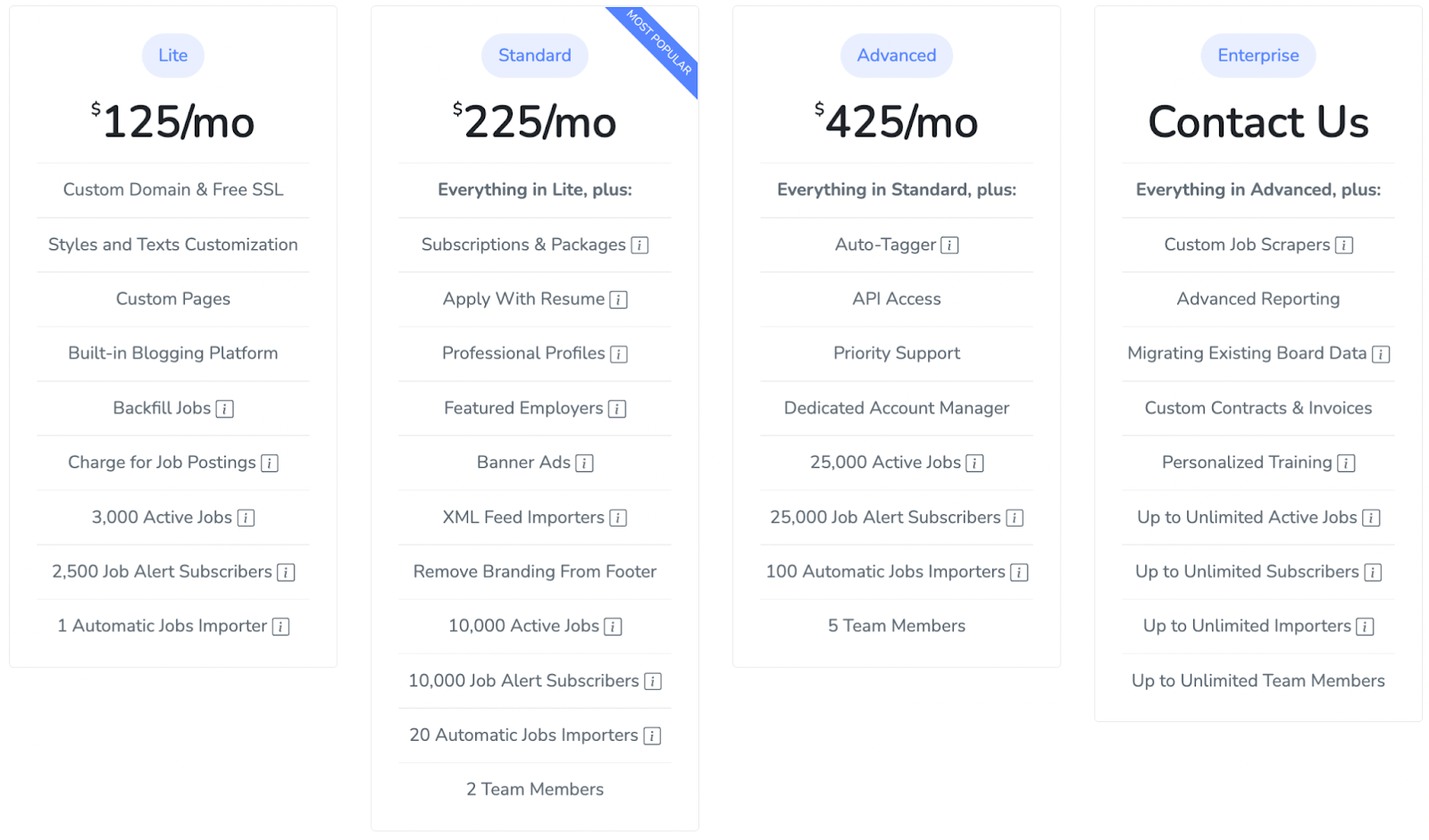Click info icon for Migrating Existing Board Data

pos(1381,354)
